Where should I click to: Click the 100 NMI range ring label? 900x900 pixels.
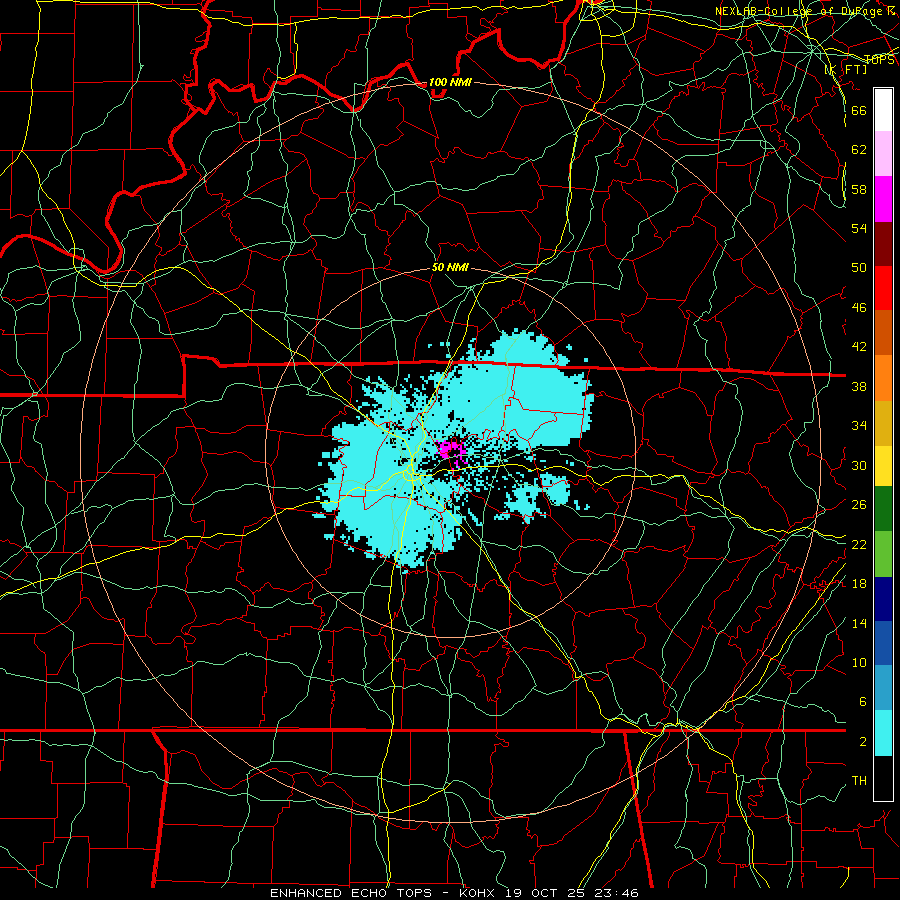click(450, 82)
